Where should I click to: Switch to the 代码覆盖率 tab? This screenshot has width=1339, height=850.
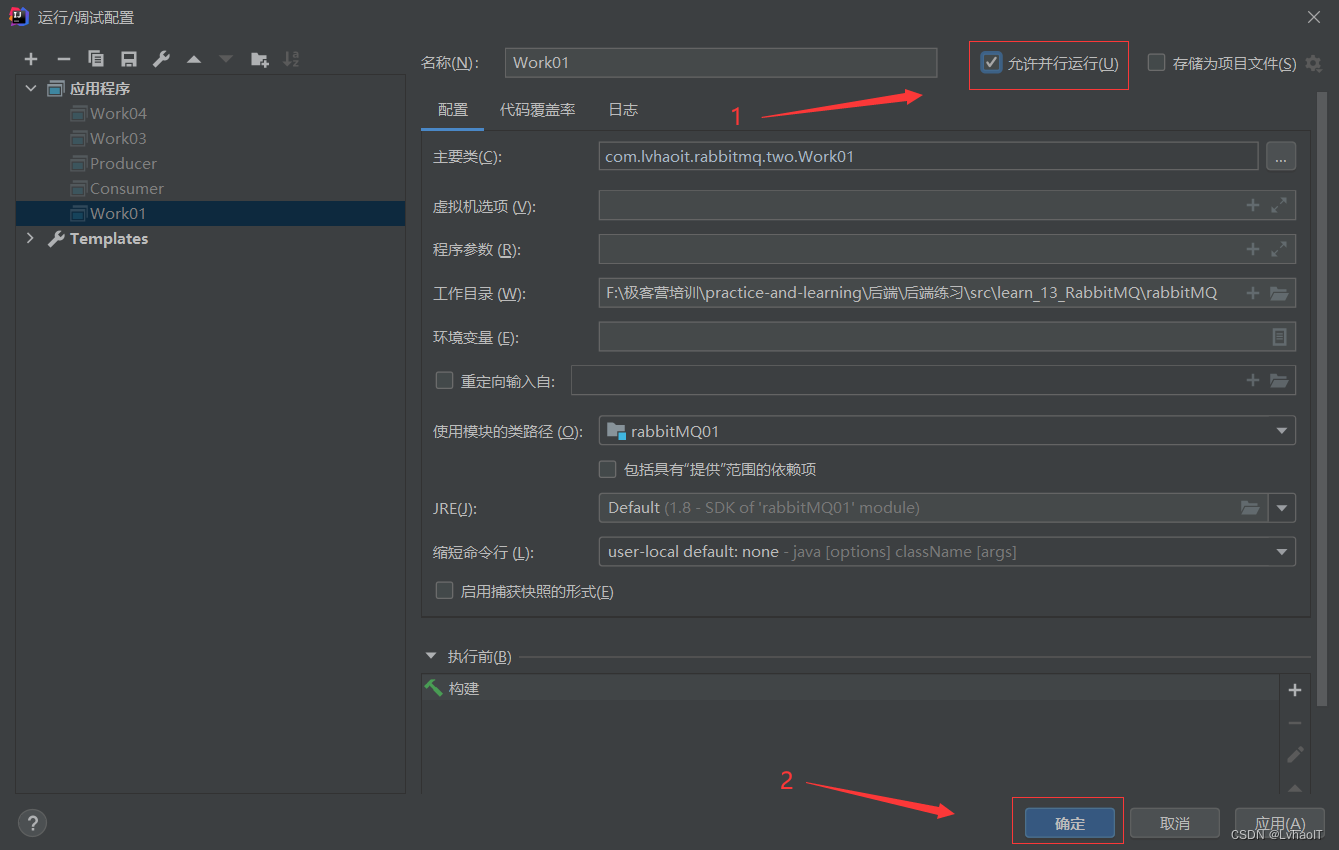[538, 110]
